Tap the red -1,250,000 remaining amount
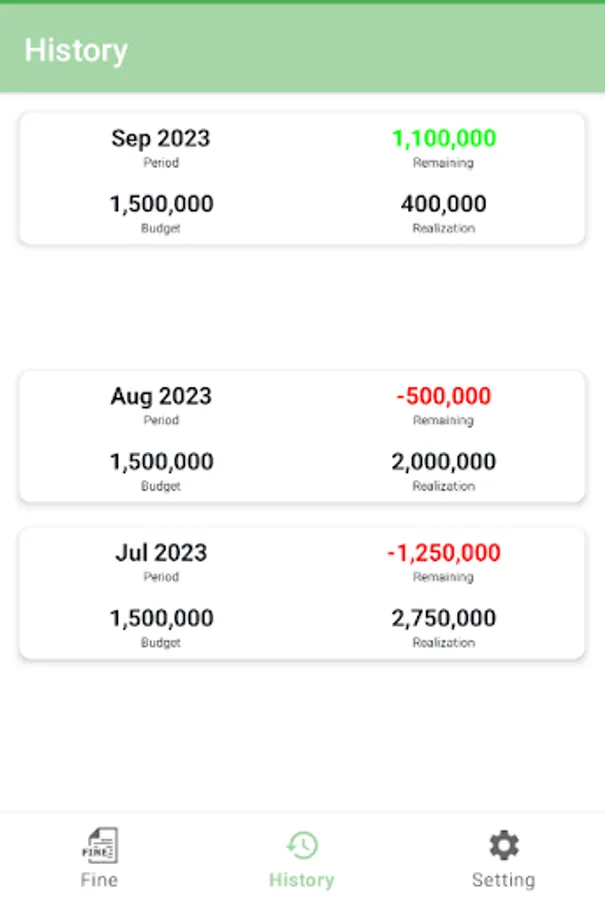The width and height of the screenshot is (605, 900). pos(443,553)
